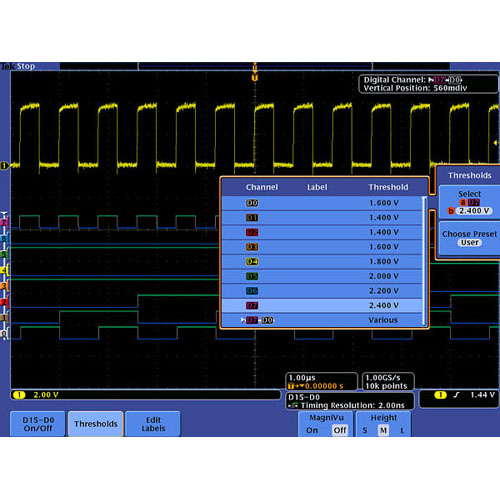Click the Timing Resolution 2.00ns readout
Image resolution: width=500 pixels, height=500 pixels.
click(352, 405)
